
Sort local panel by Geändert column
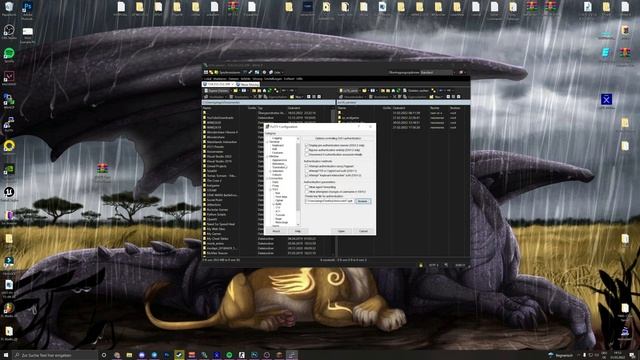point(294,108)
